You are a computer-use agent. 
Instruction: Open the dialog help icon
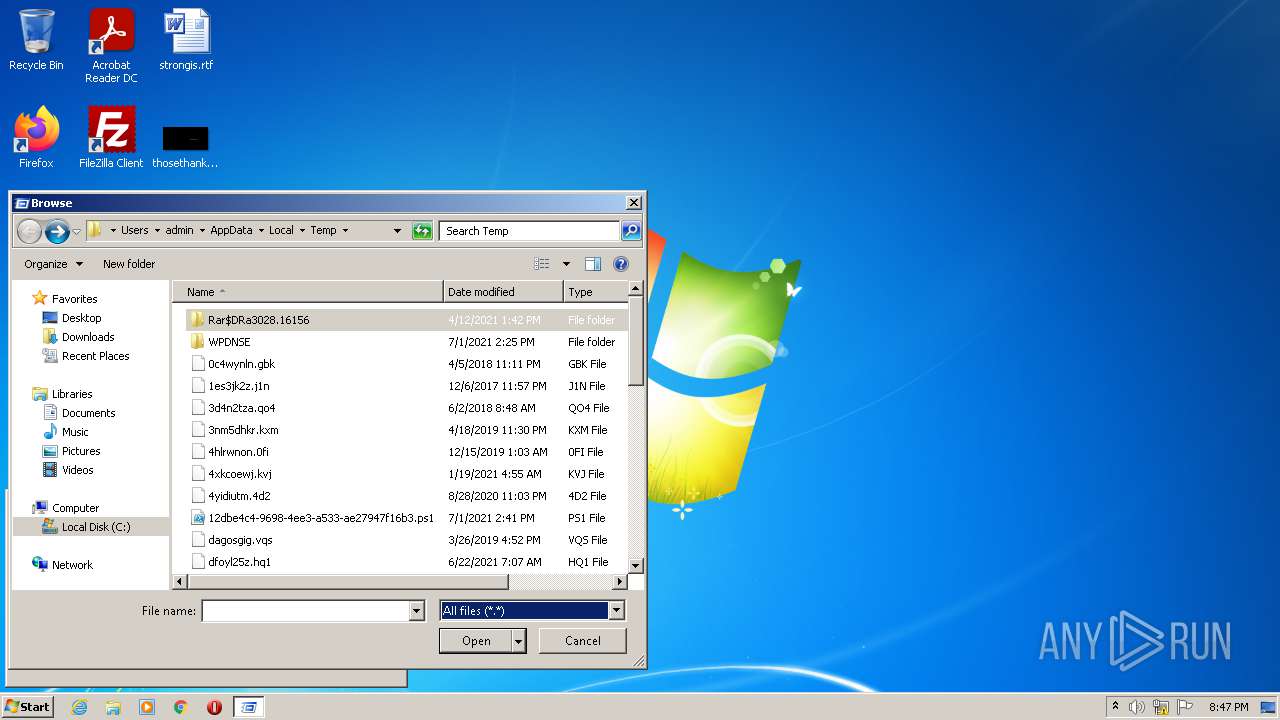(620, 264)
